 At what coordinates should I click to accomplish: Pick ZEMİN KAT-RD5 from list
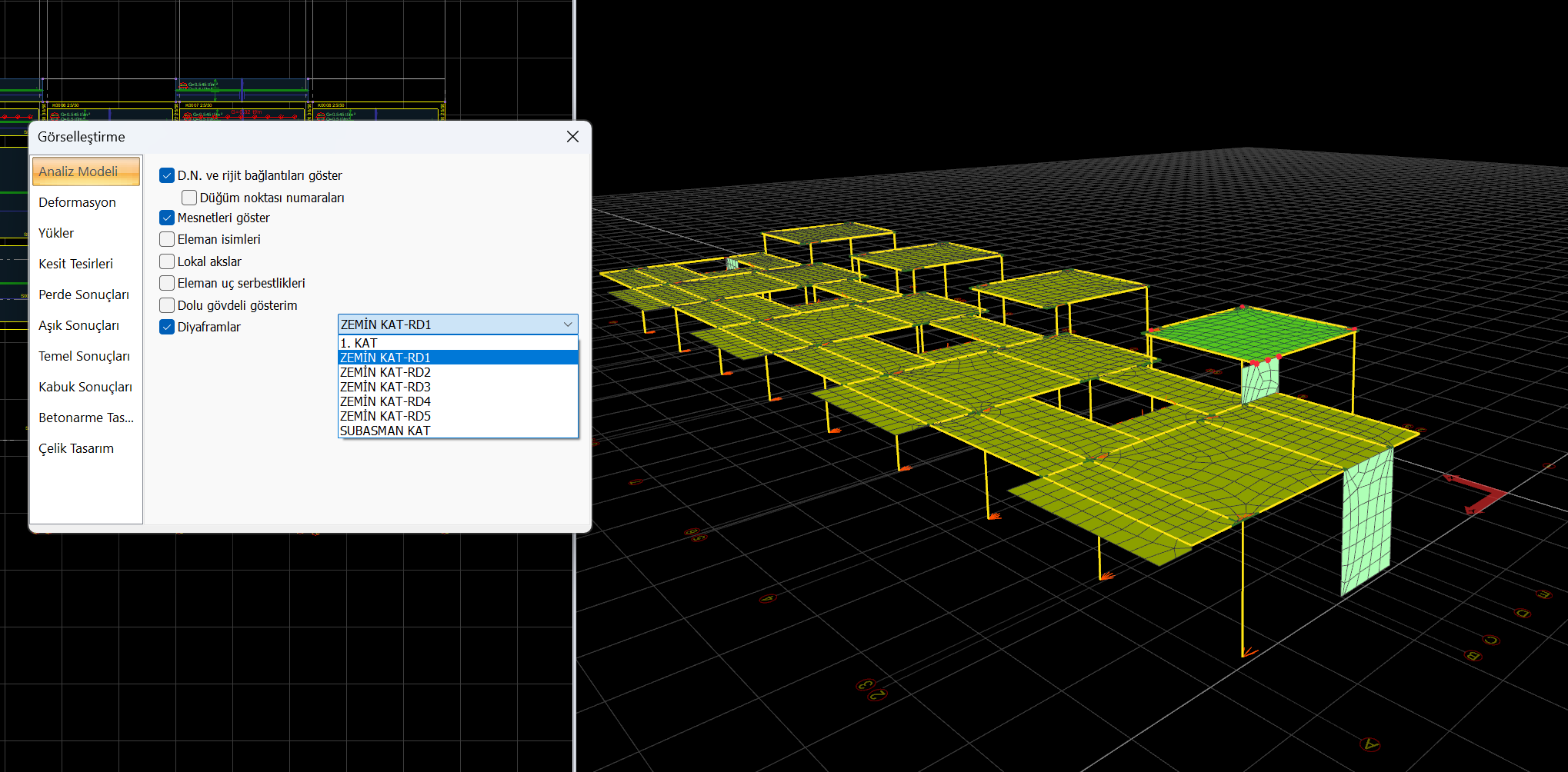tap(458, 416)
